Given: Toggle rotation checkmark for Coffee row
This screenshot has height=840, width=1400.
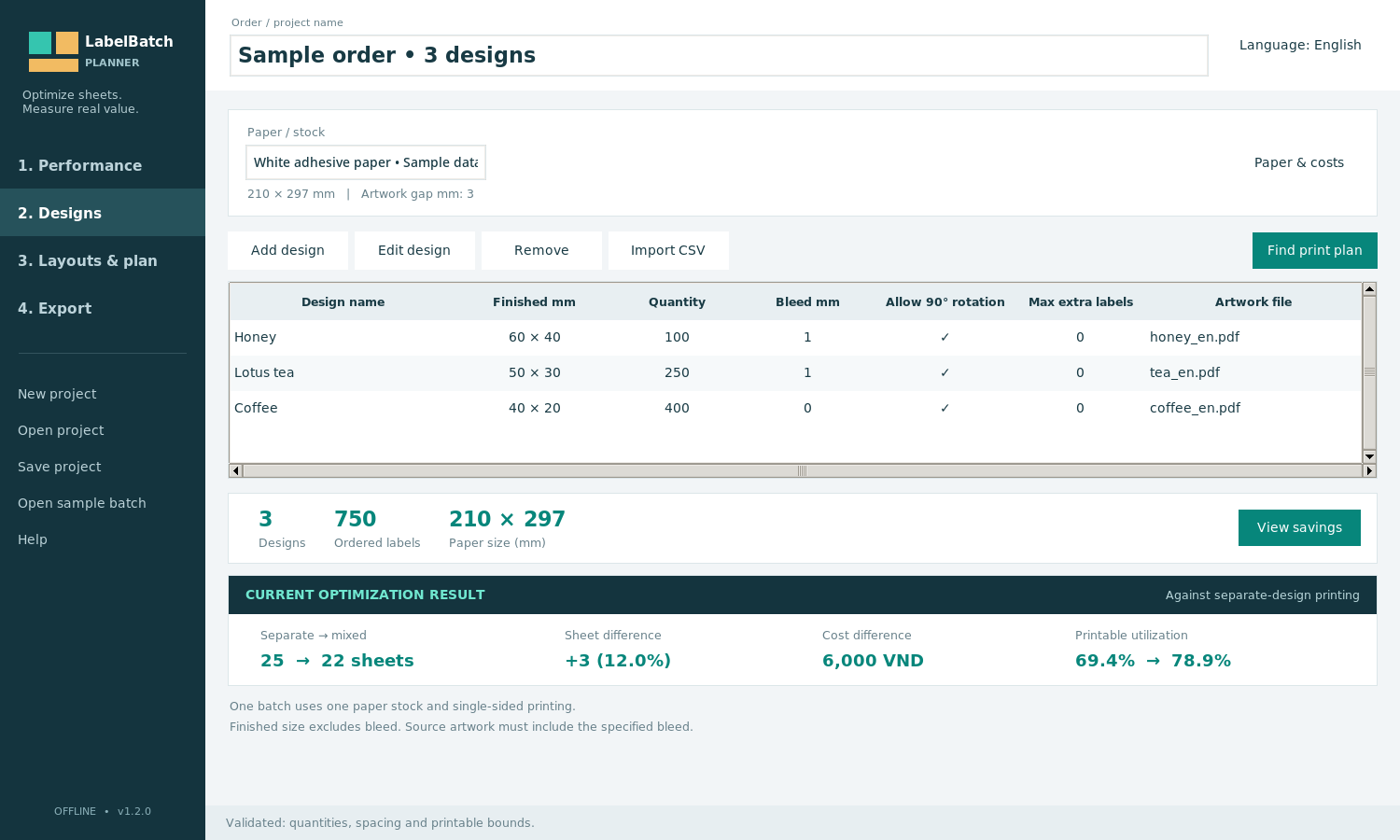Looking at the screenshot, I should tap(945, 408).
